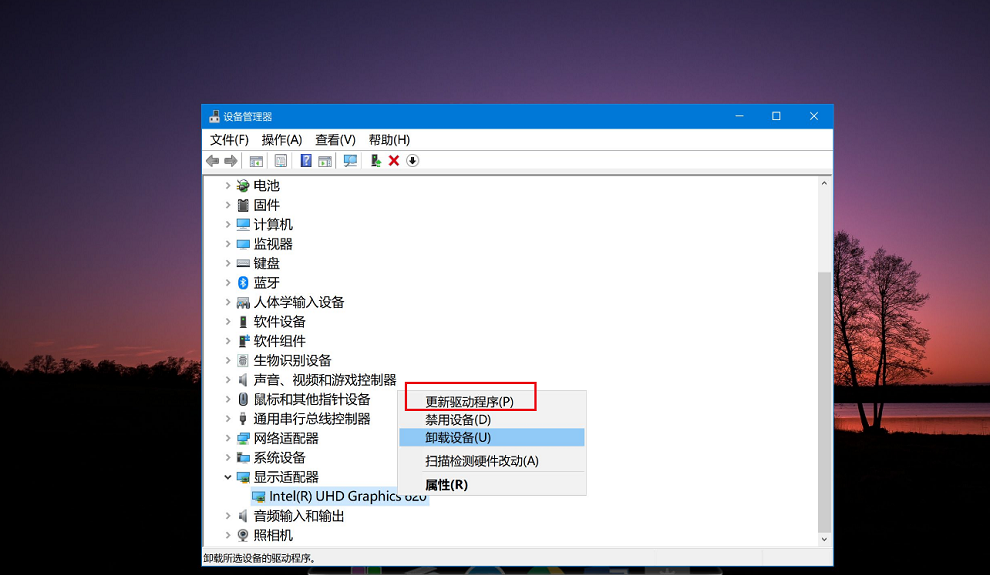This screenshot has width=990, height=575.
Task: Click the webcam icon beside 照相机
Action: coord(243,535)
